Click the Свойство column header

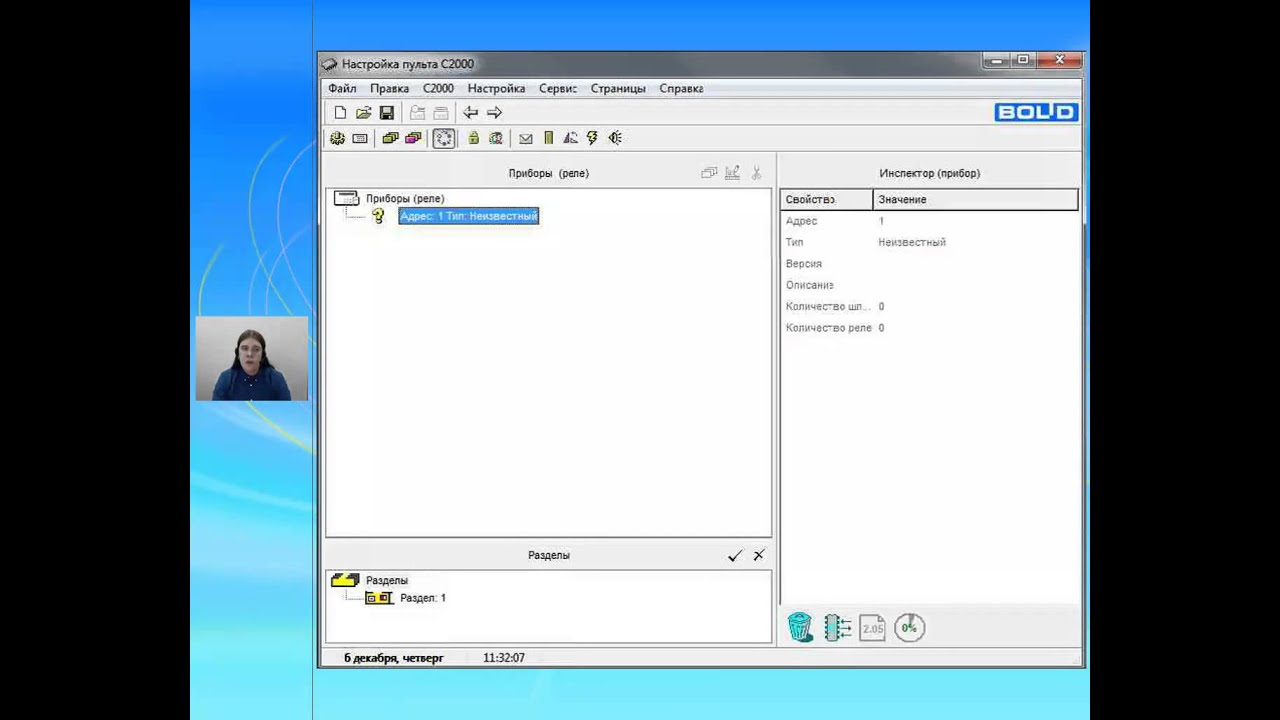827,199
